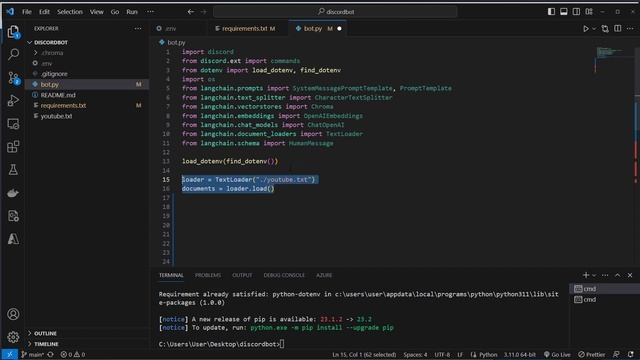The height and width of the screenshot is (360, 640).
Task: Open the Azure view in activity bar
Action: (x=13, y=239)
